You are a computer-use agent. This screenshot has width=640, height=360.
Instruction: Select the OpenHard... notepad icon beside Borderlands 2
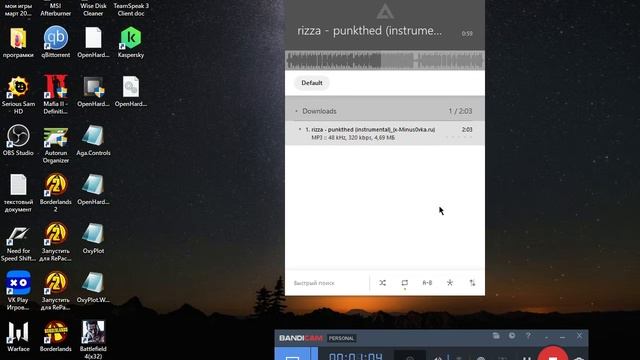point(93,189)
